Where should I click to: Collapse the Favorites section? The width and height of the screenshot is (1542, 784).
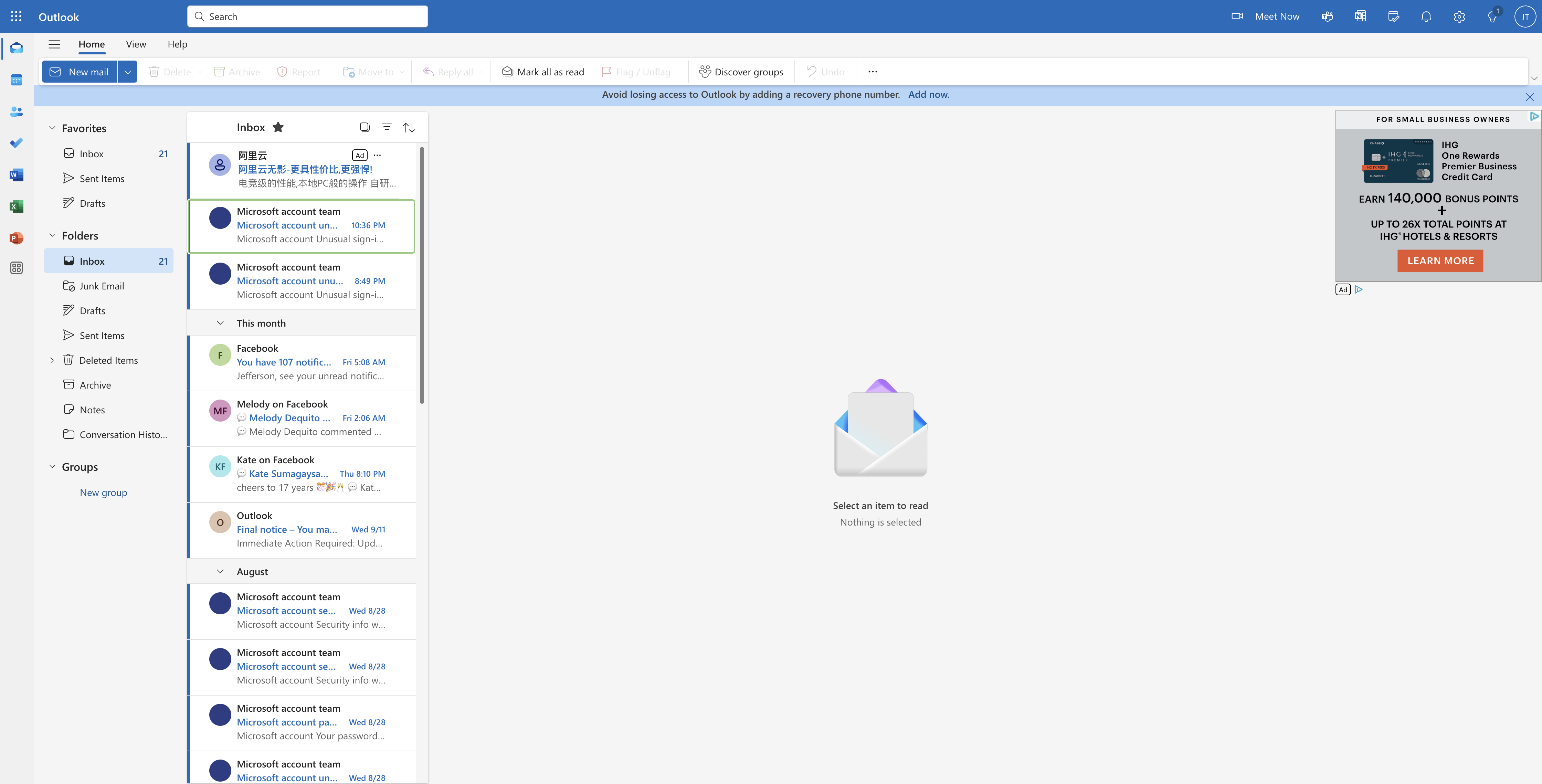click(x=52, y=127)
